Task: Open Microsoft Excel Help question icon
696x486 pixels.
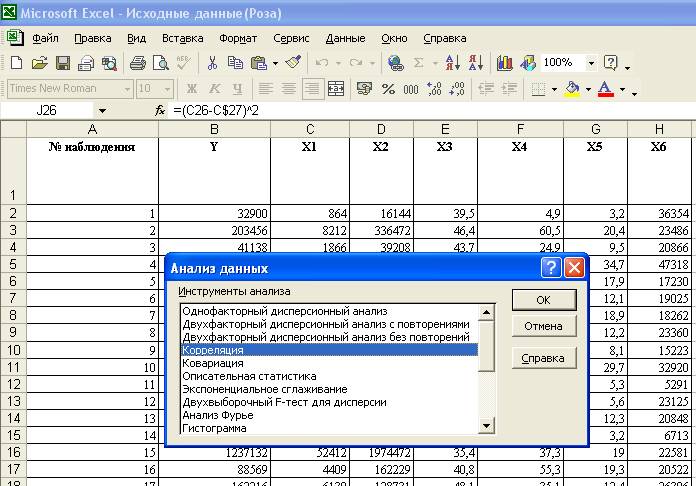Action: pyautogui.click(x=611, y=63)
